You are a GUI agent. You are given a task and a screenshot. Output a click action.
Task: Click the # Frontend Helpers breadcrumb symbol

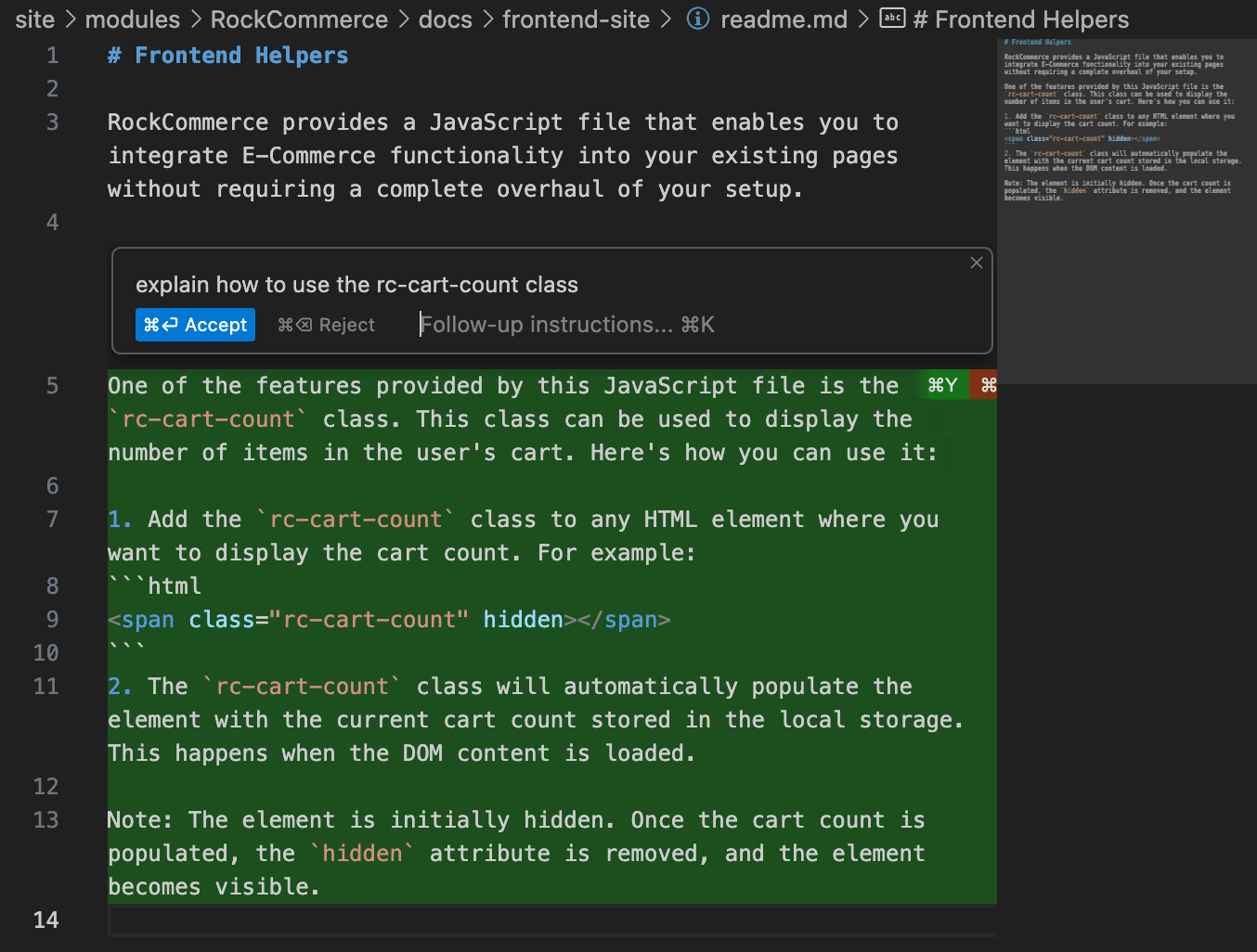1021,19
